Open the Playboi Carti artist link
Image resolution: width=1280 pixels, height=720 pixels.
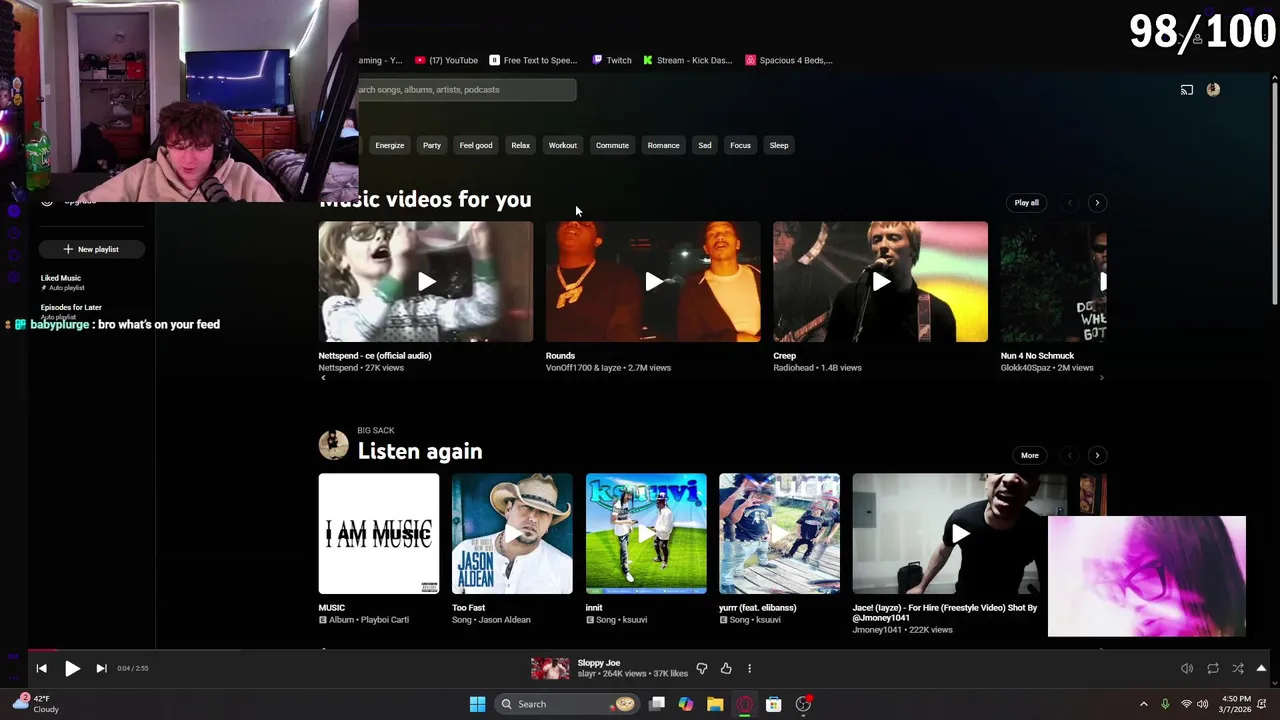tap(385, 620)
